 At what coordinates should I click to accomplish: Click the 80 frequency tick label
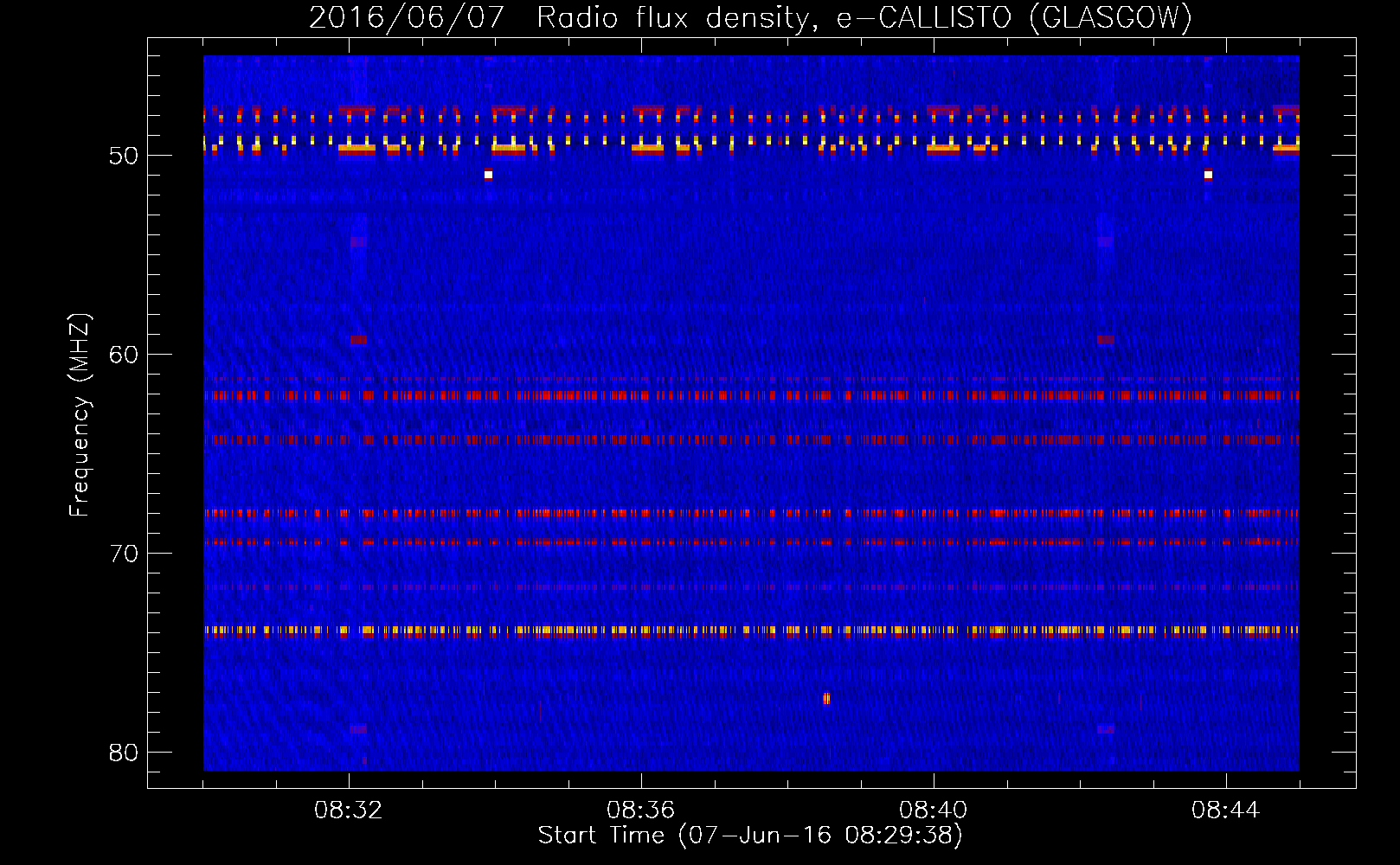[x=124, y=753]
